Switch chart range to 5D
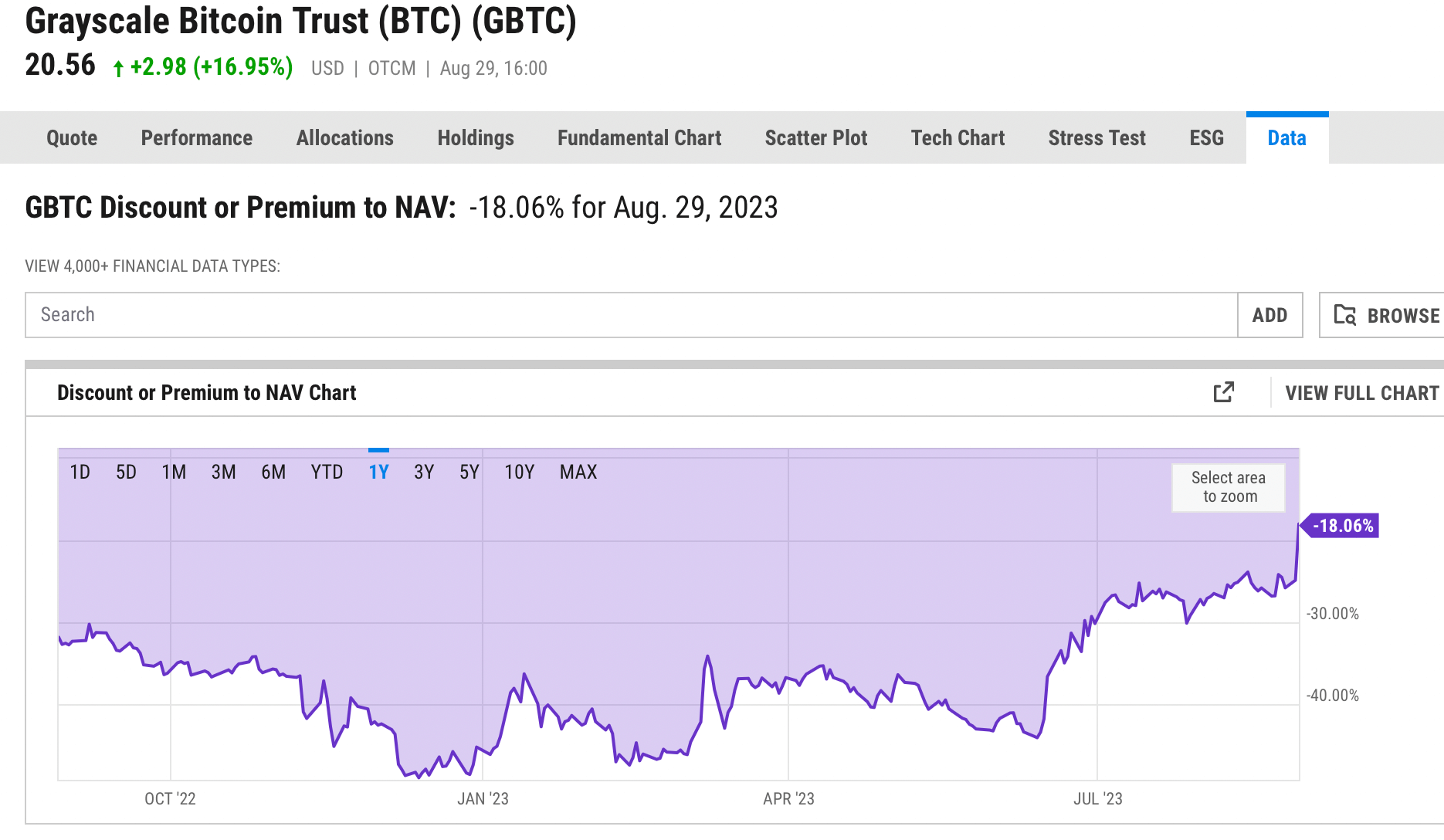This screenshot has height=840, width=1444. pyautogui.click(x=126, y=472)
